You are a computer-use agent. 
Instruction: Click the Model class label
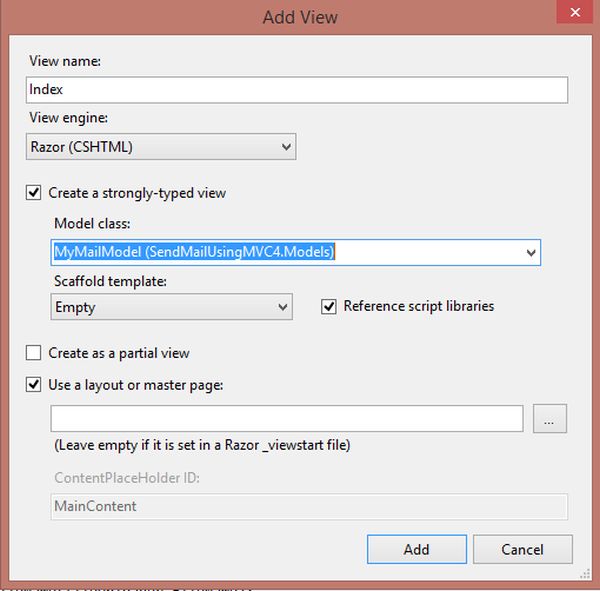[x=92, y=225]
